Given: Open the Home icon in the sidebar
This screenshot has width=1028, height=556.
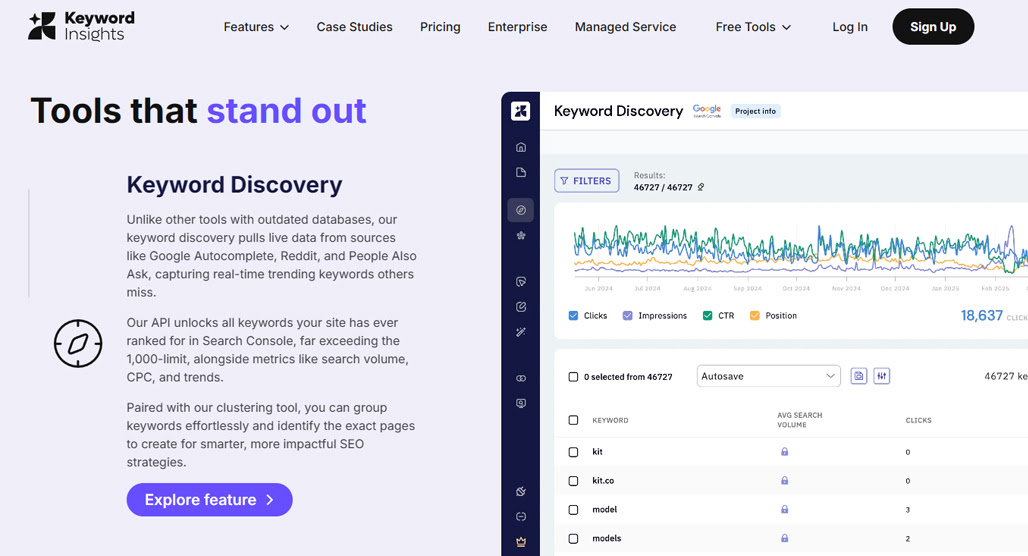Looking at the screenshot, I should (x=521, y=147).
